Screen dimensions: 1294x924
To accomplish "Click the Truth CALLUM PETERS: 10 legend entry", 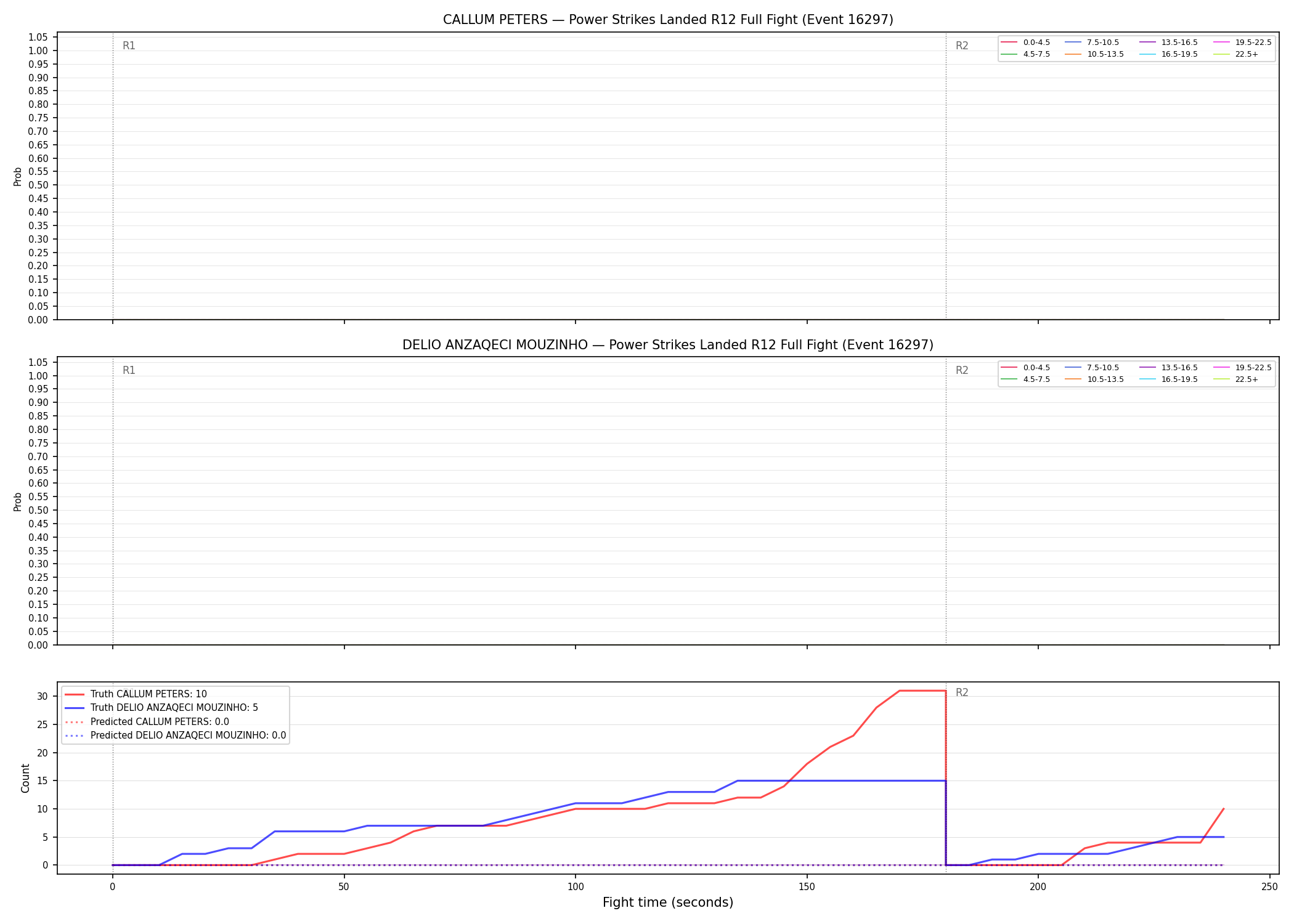I will point(136,694).
